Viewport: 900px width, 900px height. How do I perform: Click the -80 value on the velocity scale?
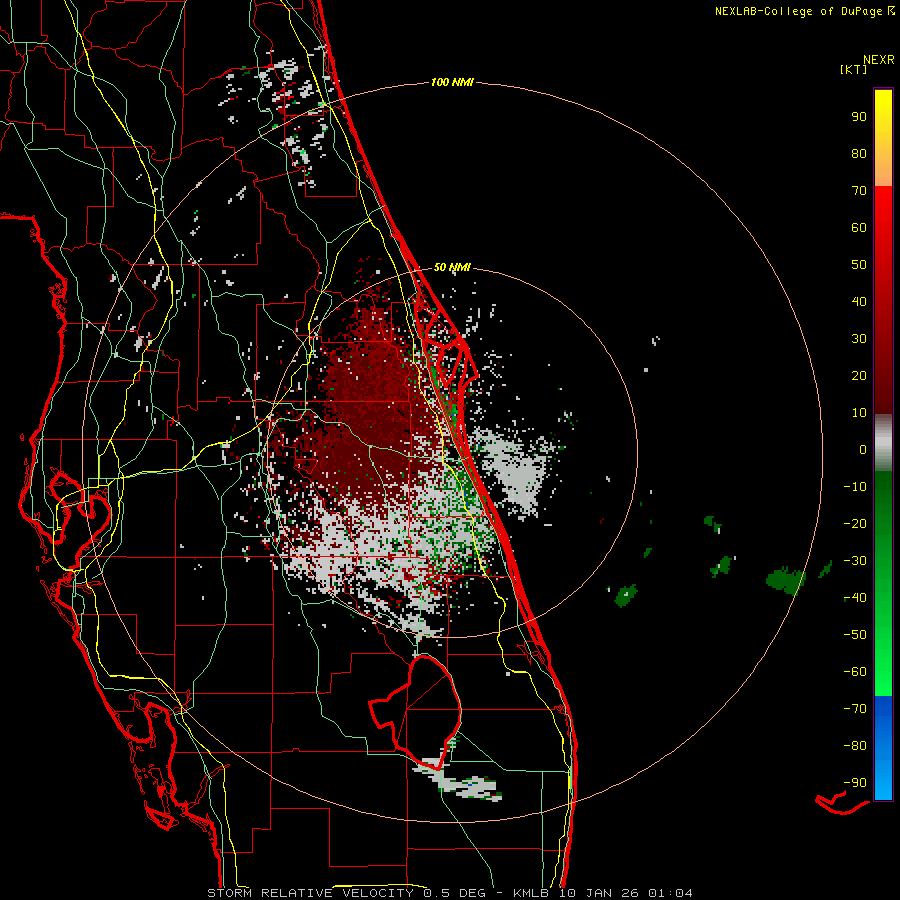click(855, 746)
